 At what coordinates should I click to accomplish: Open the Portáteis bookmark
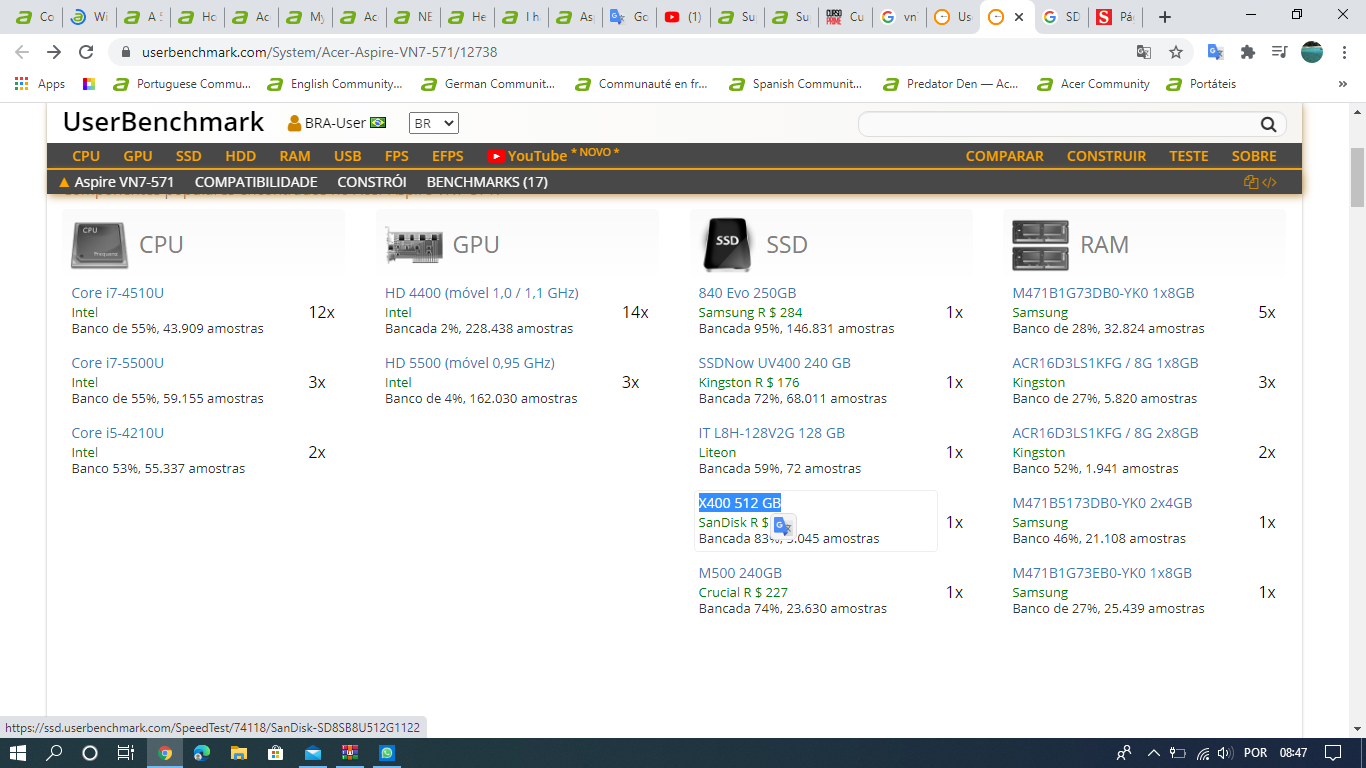tap(1202, 84)
